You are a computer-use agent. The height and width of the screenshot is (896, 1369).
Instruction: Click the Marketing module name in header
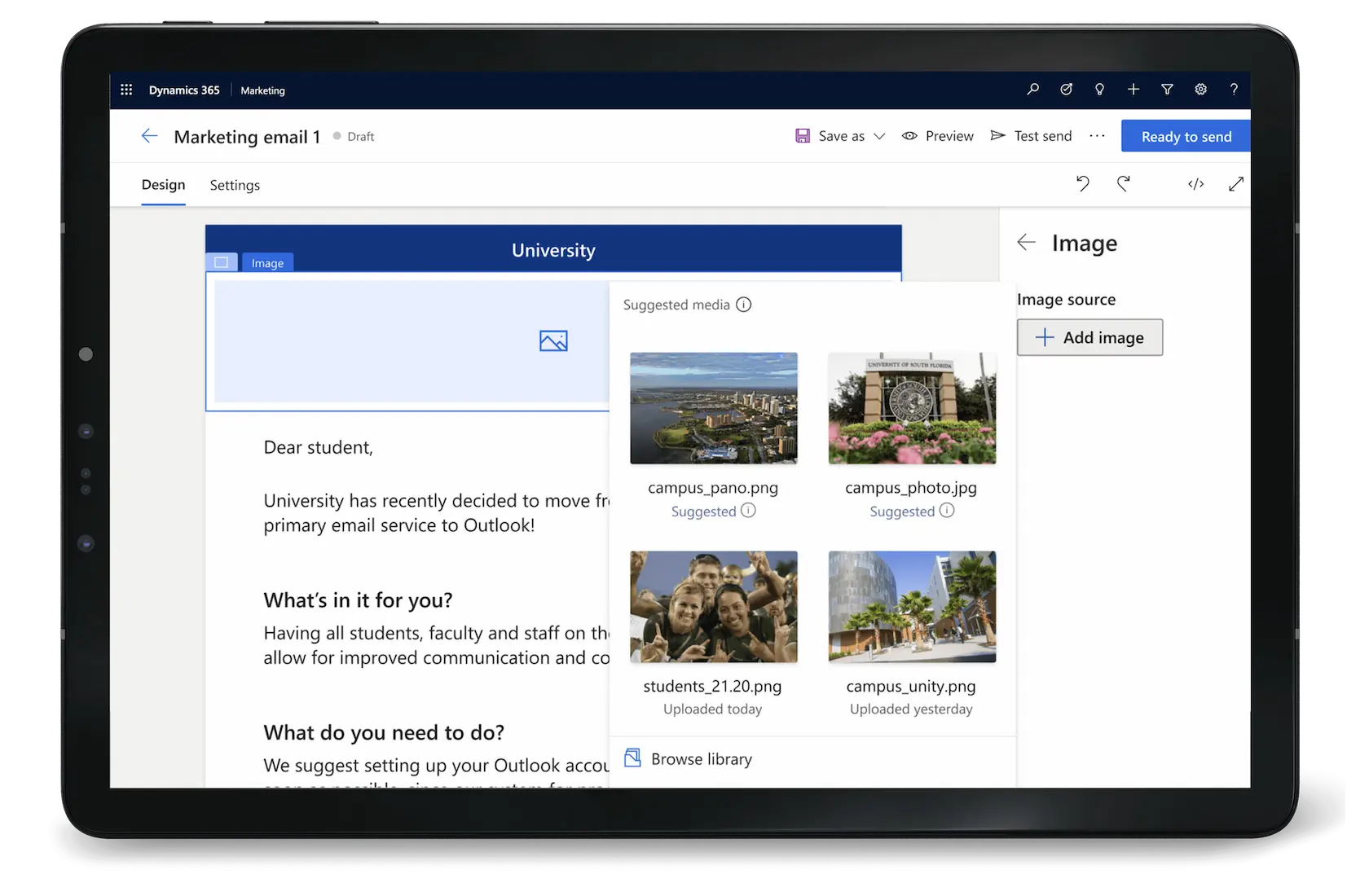point(262,90)
